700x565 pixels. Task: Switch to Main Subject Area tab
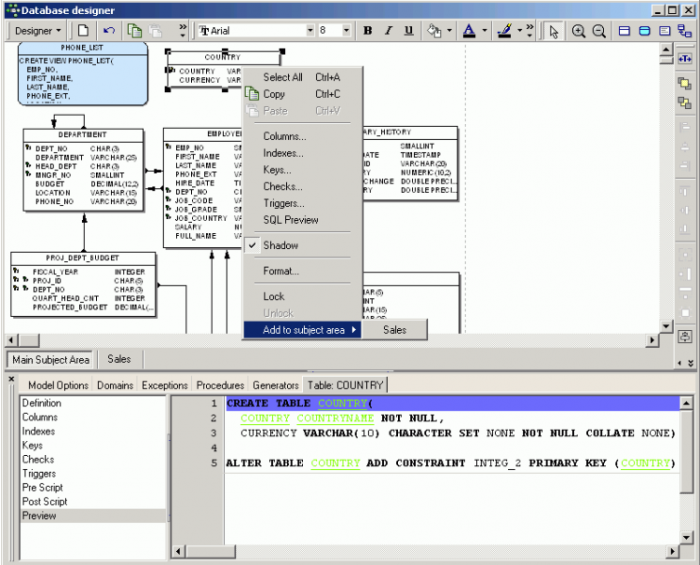tap(50, 360)
